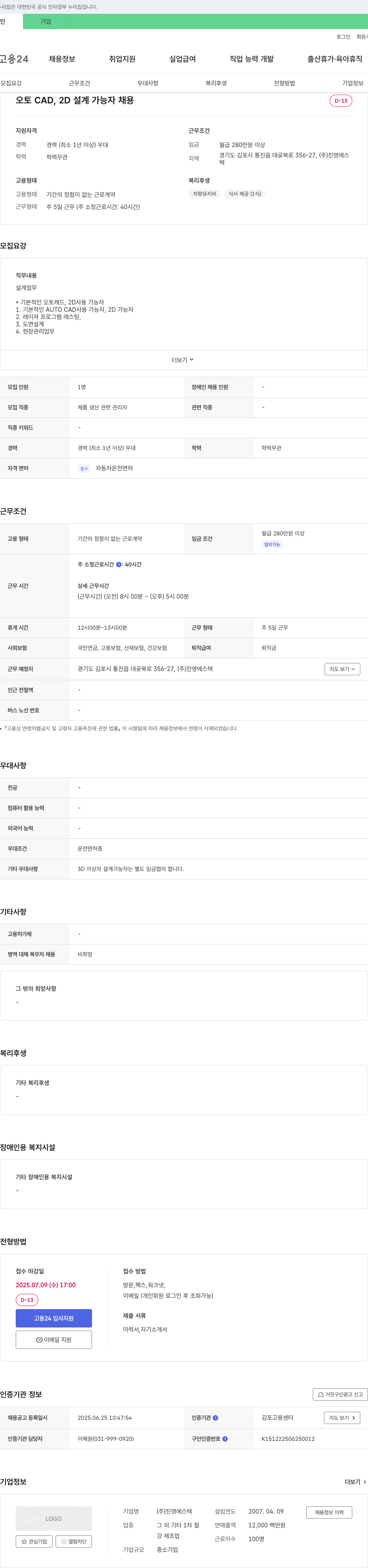Image resolution: width=368 pixels, height=1568 pixels.
Task: Open the 직업 능력 개발 menu
Action: pyautogui.click(x=251, y=59)
